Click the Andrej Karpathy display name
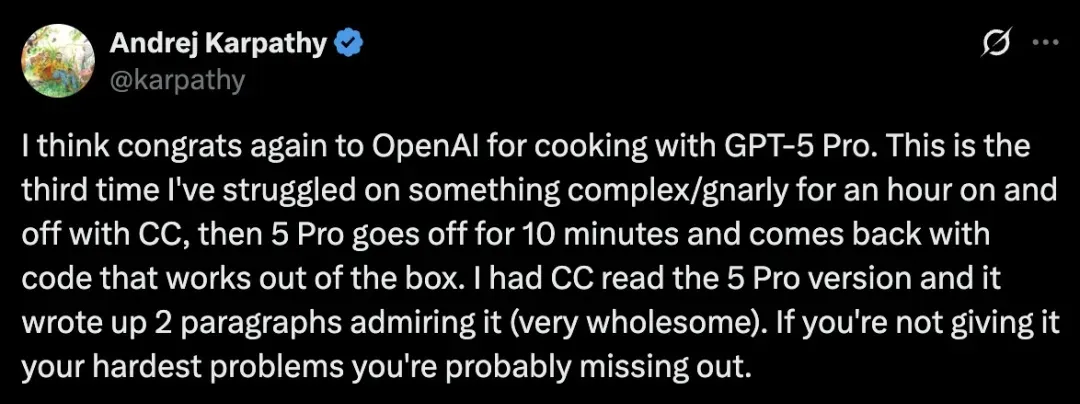The height and width of the screenshot is (404, 1080). (x=218, y=45)
